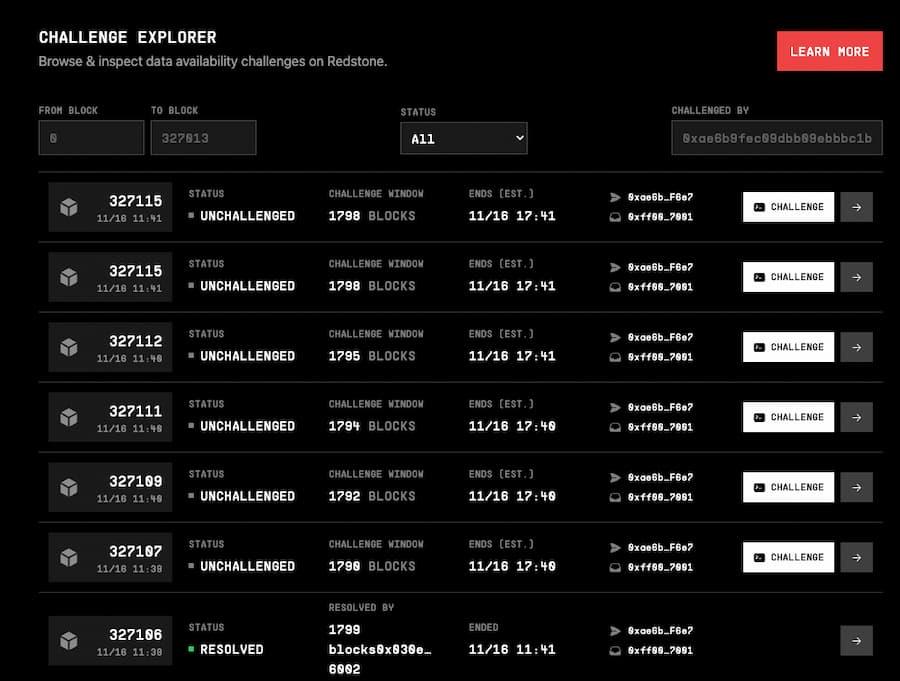Image resolution: width=900 pixels, height=681 pixels.
Task: Click address 0xff00_7001 on first row
Action: (660, 217)
